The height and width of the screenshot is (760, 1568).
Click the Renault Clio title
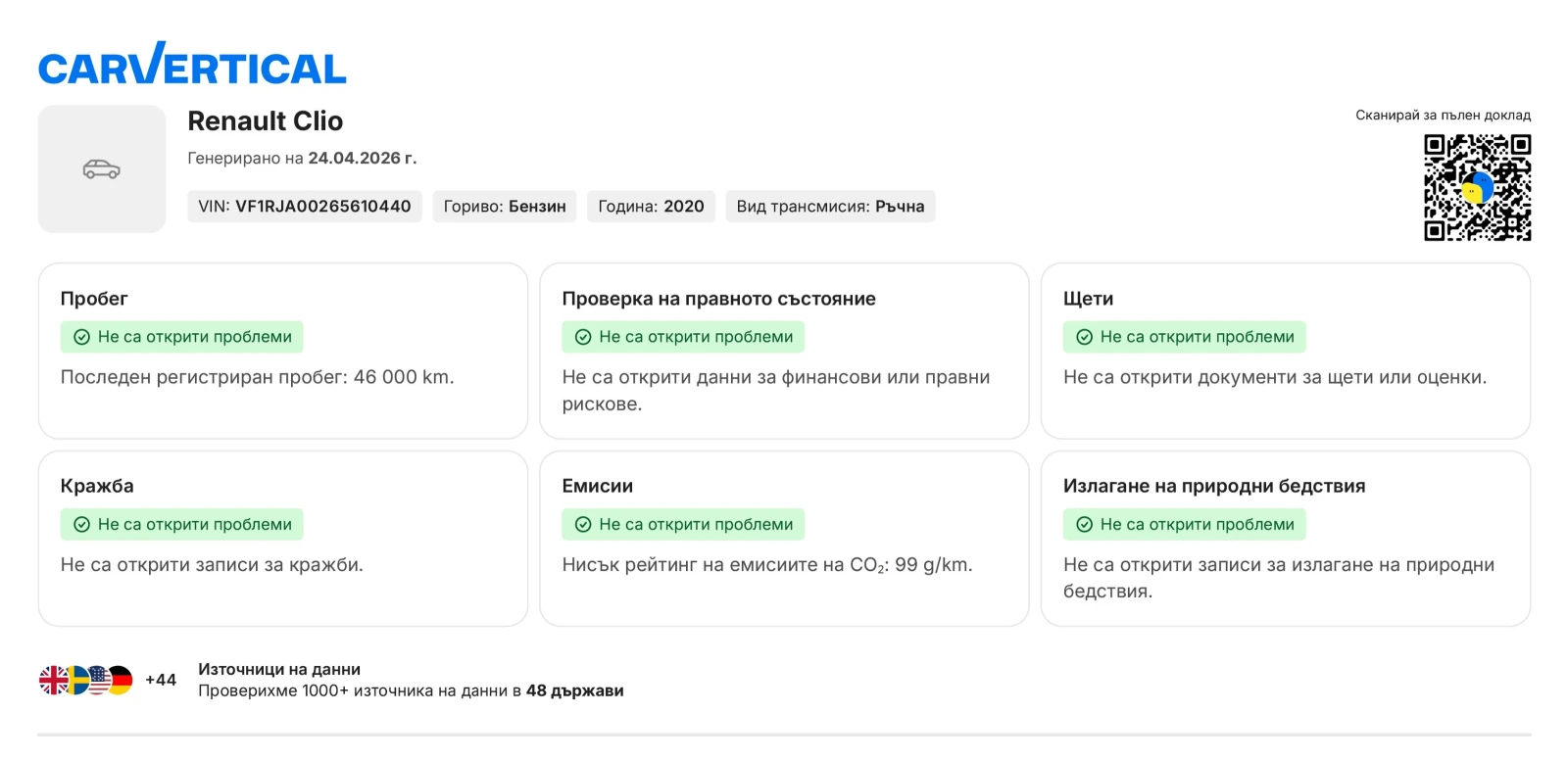pyautogui.click(x=266, y=121)
